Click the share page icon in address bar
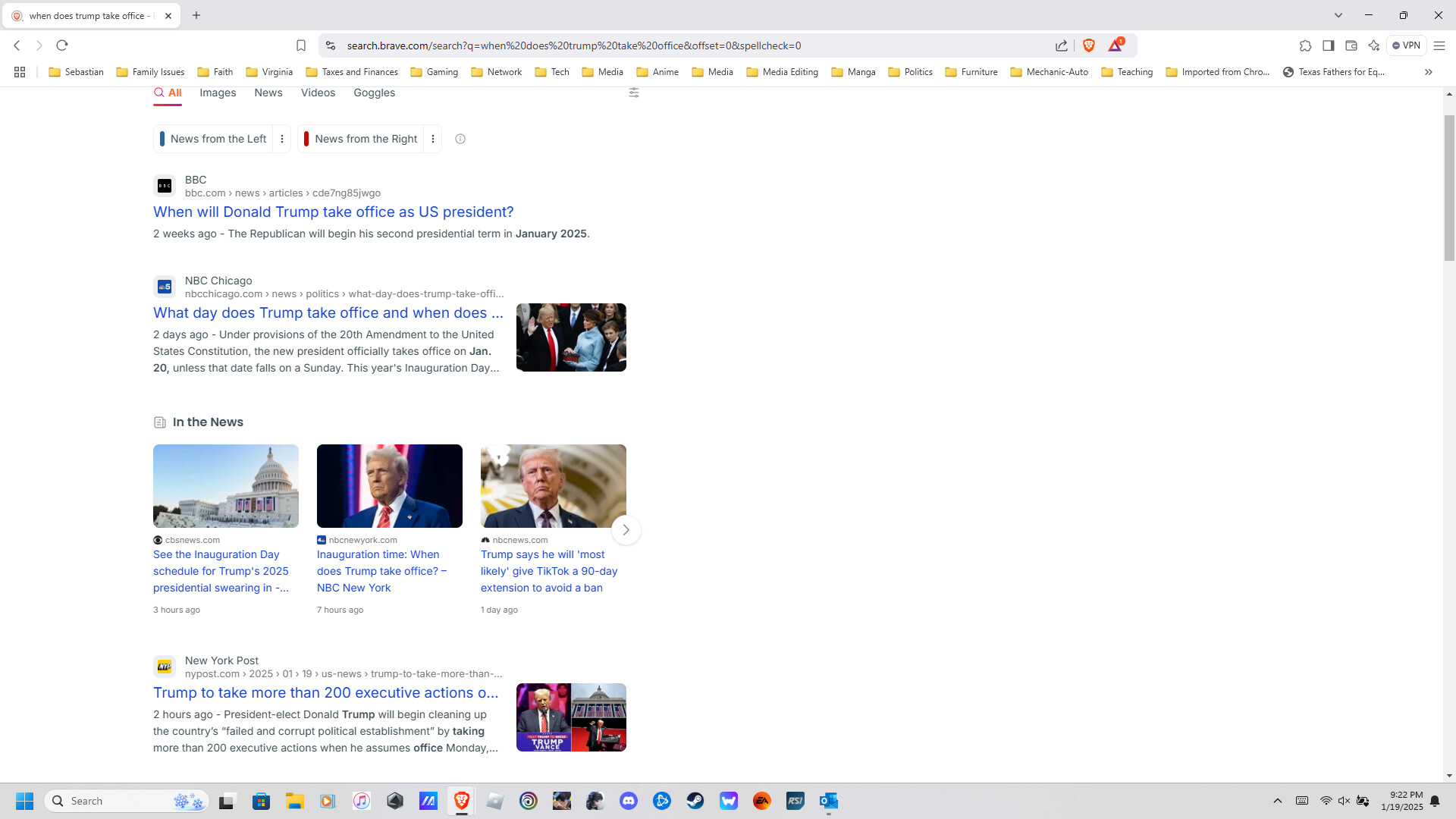 coord(1062,45)
